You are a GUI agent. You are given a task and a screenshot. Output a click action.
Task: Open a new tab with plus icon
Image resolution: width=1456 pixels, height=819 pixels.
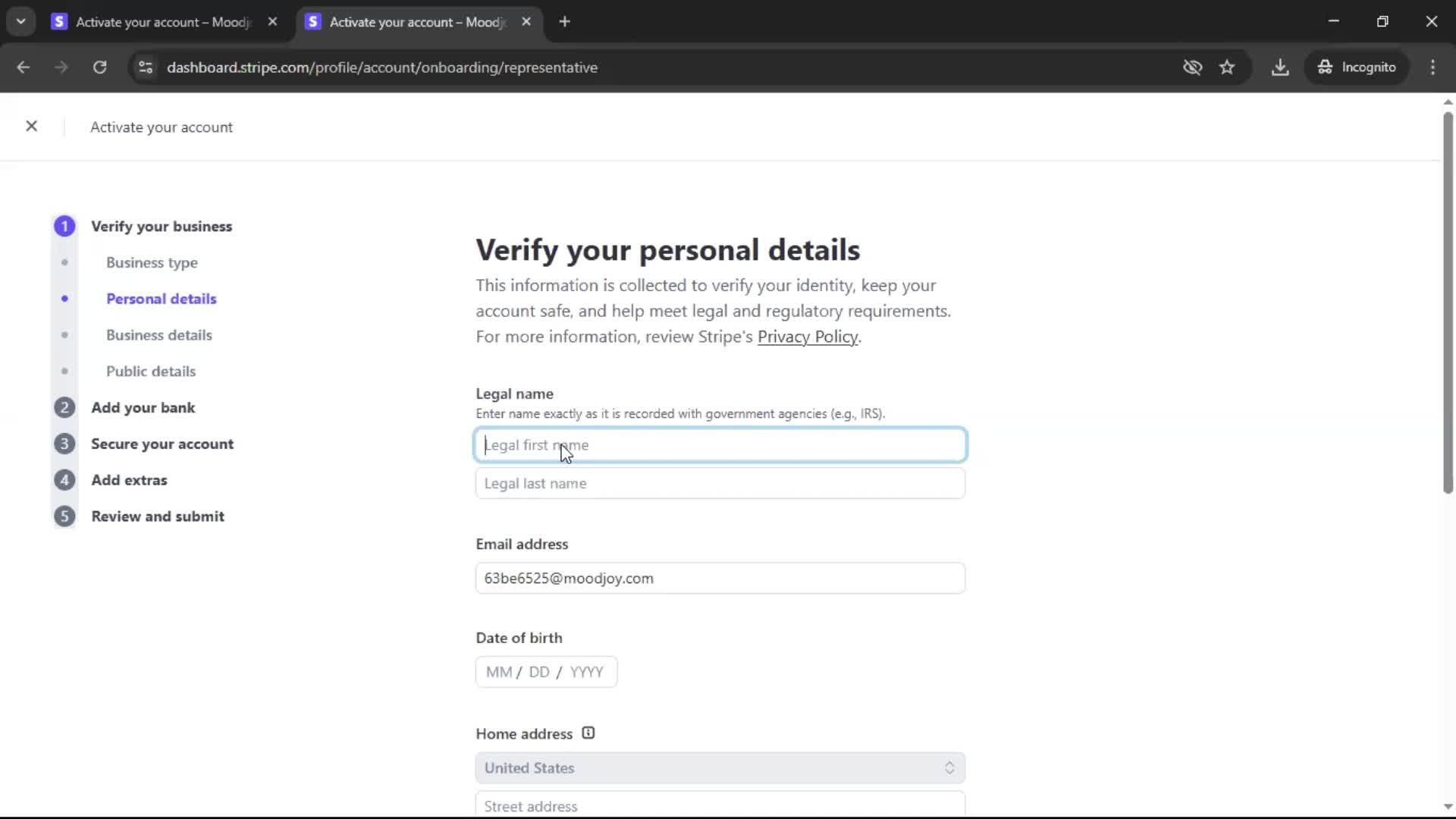[564, 22]
